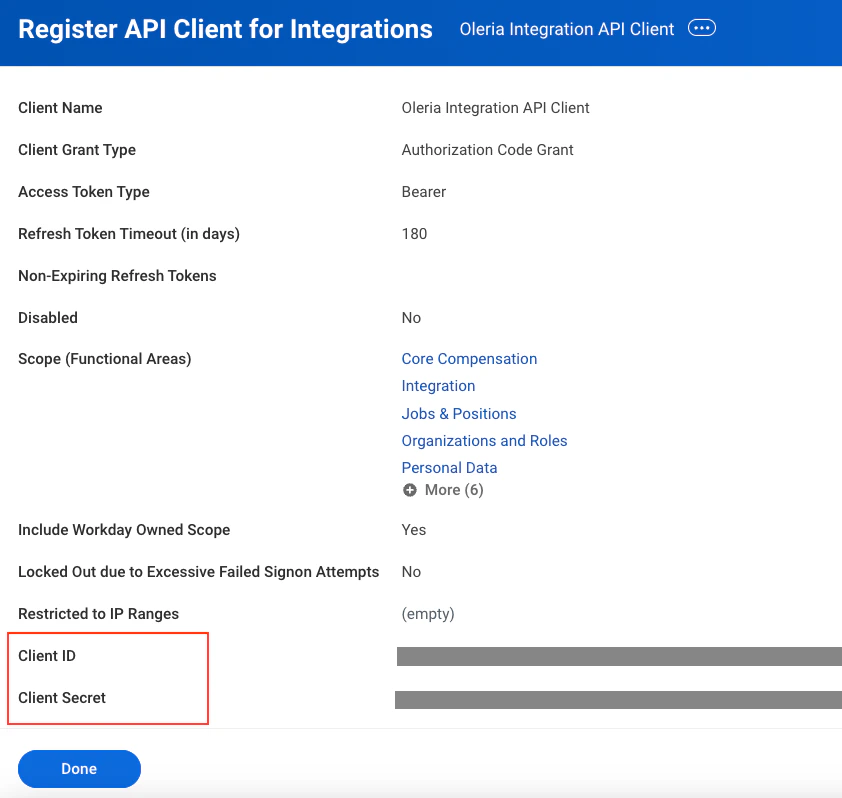Screen dimensions: 842x798
Task: Click the Client Secret field label
Action: (62, 698)
